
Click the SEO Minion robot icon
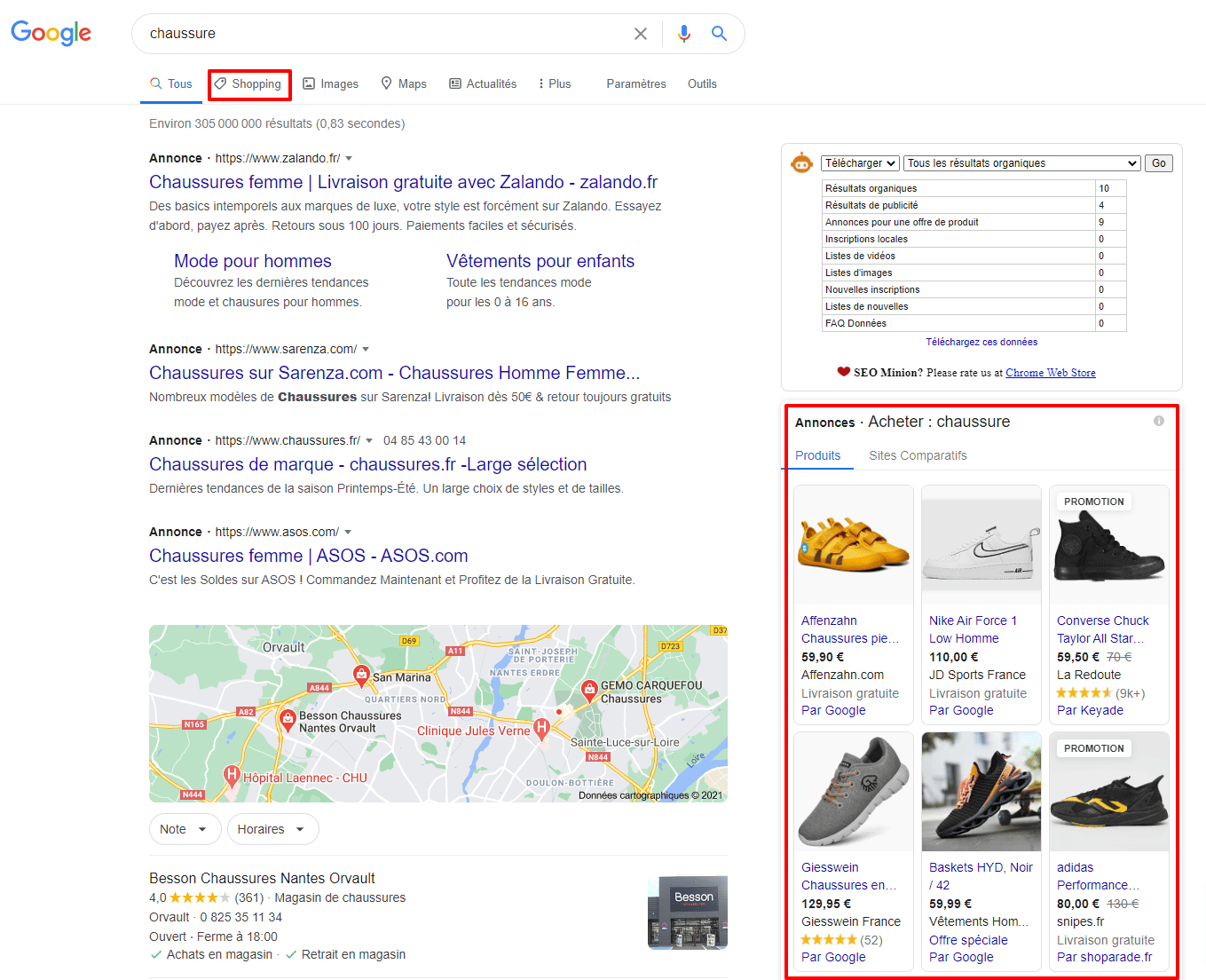coord(801,163)
